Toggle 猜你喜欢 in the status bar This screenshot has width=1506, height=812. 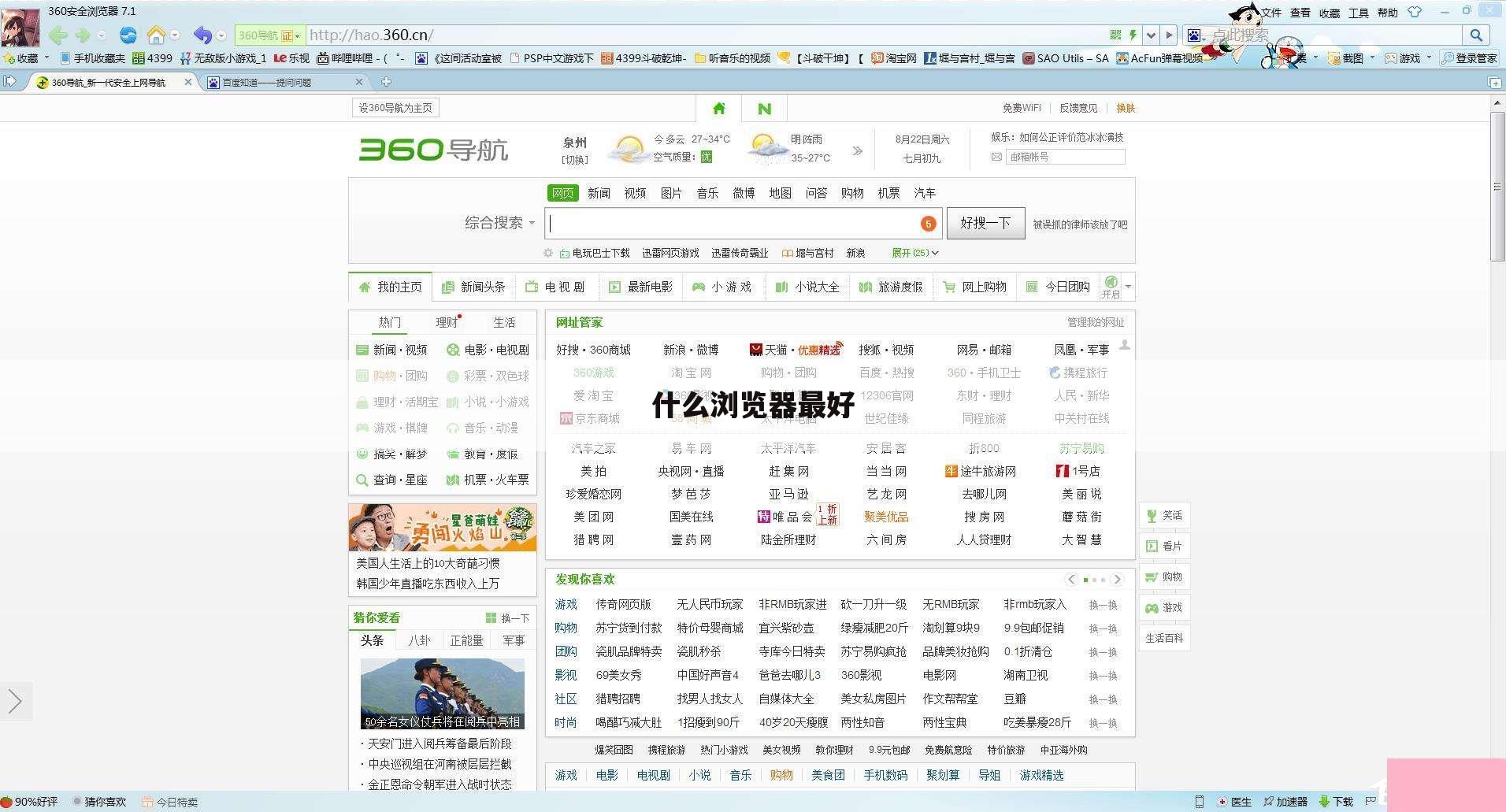point(99,802)
